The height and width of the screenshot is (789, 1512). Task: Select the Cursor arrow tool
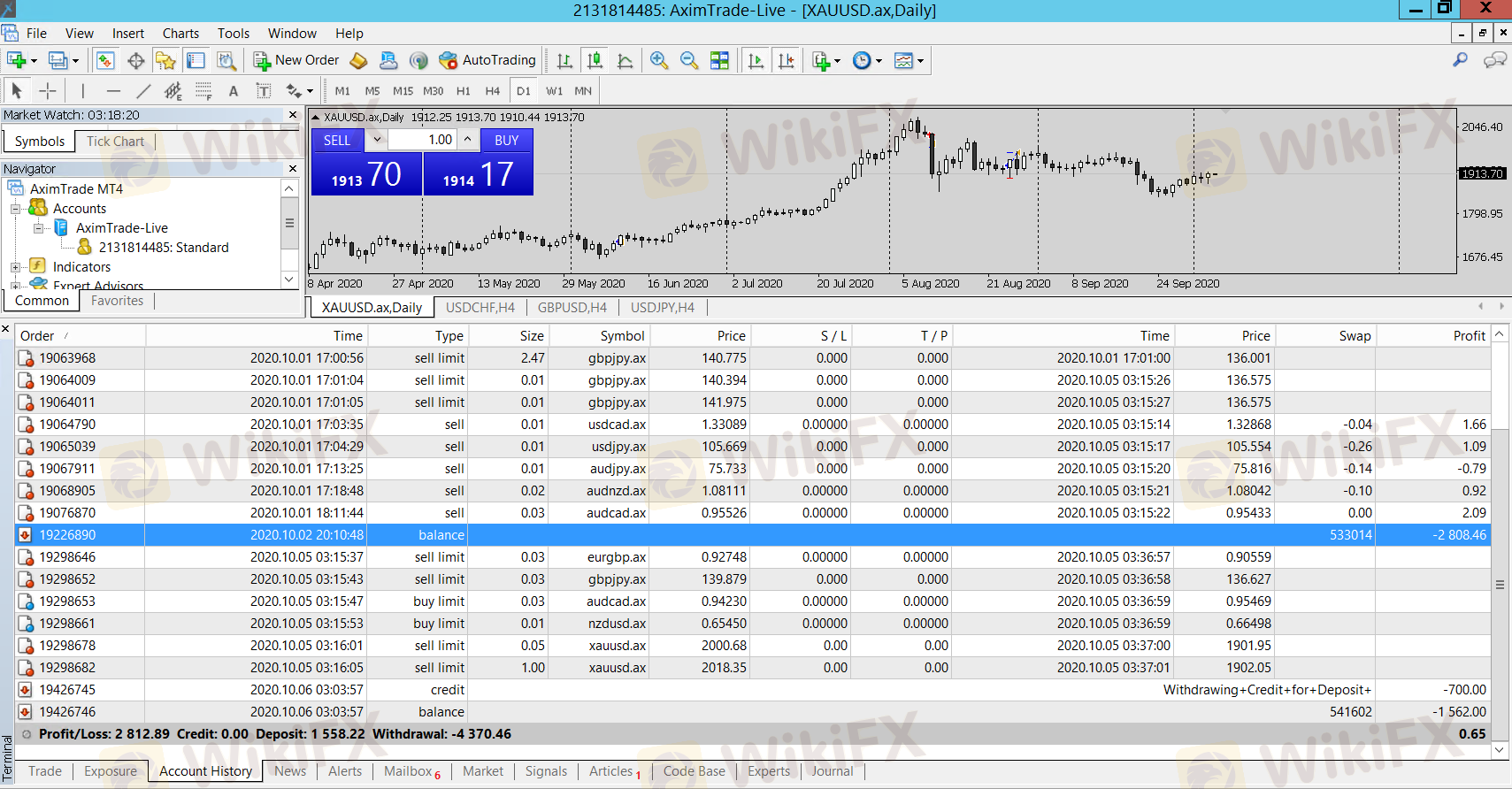click(17, 90)
